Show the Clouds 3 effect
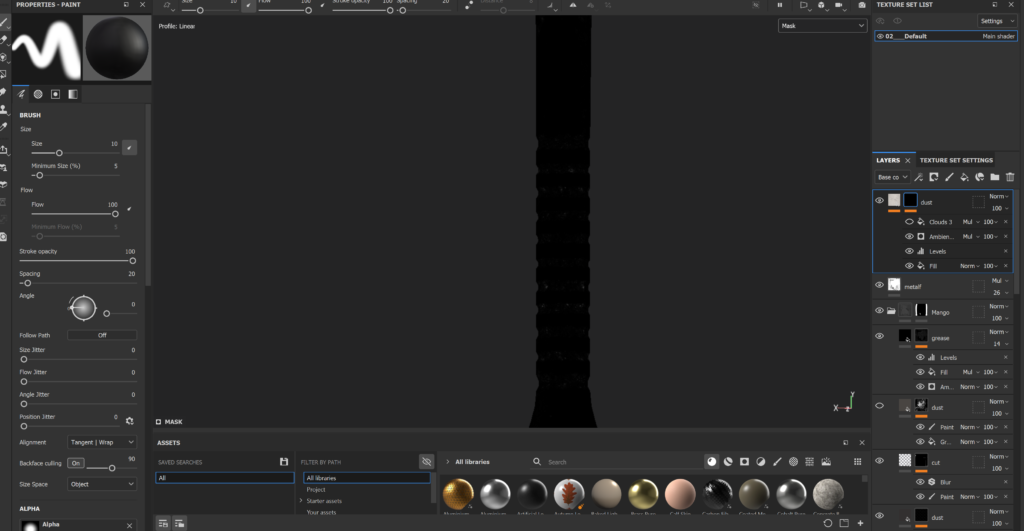Viewport: 1024px width, 531px height. click(908, 222)
